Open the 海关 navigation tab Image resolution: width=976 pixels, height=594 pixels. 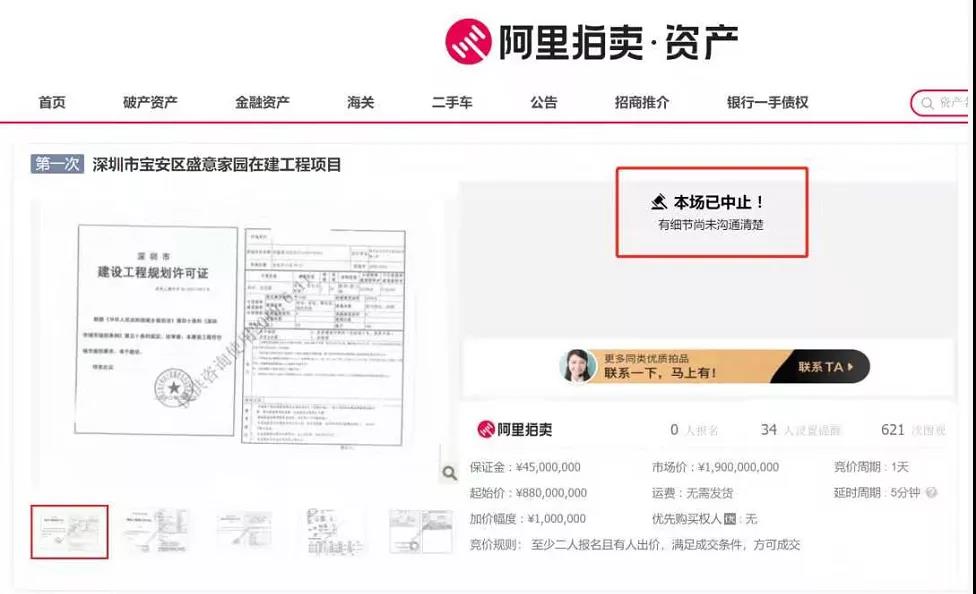point(361,102)
